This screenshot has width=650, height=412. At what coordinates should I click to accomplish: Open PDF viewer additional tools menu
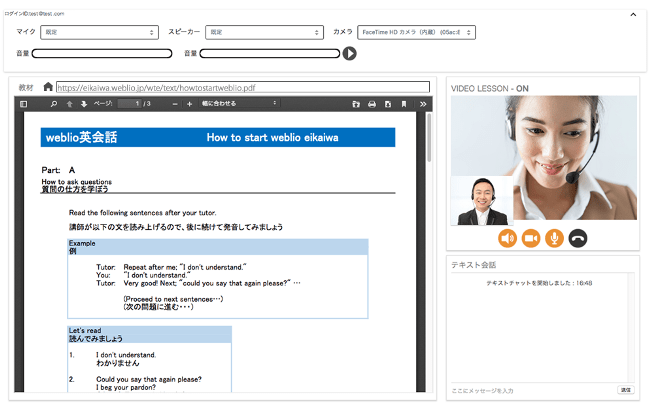pos(423,104)
